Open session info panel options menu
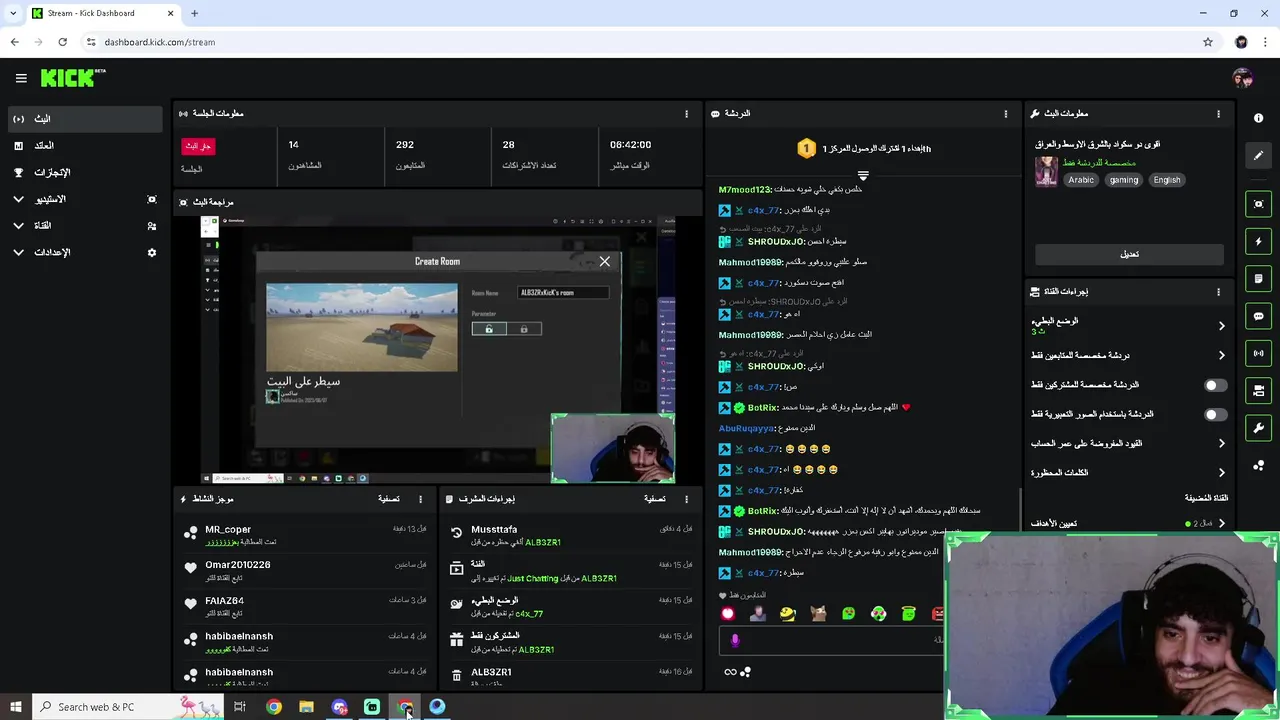Viewport: 1280px width, 720px height. click(686, 114)
